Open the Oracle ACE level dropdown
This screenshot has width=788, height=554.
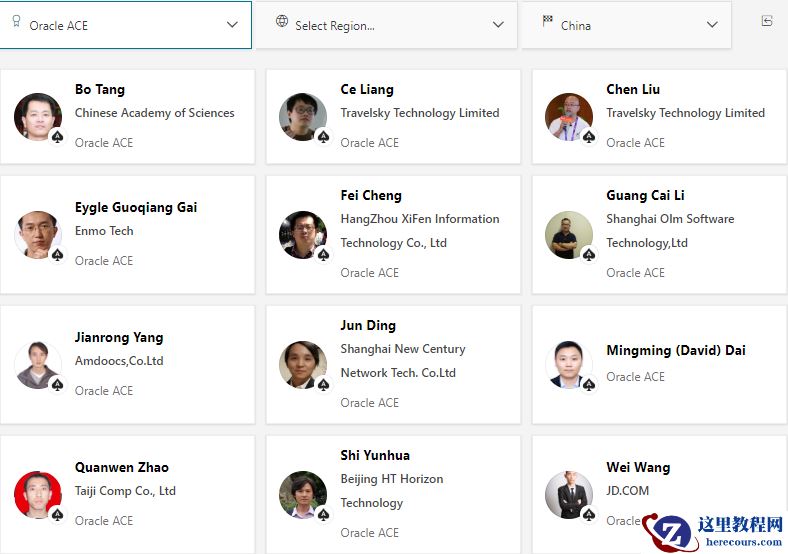(x=232, y=25)
